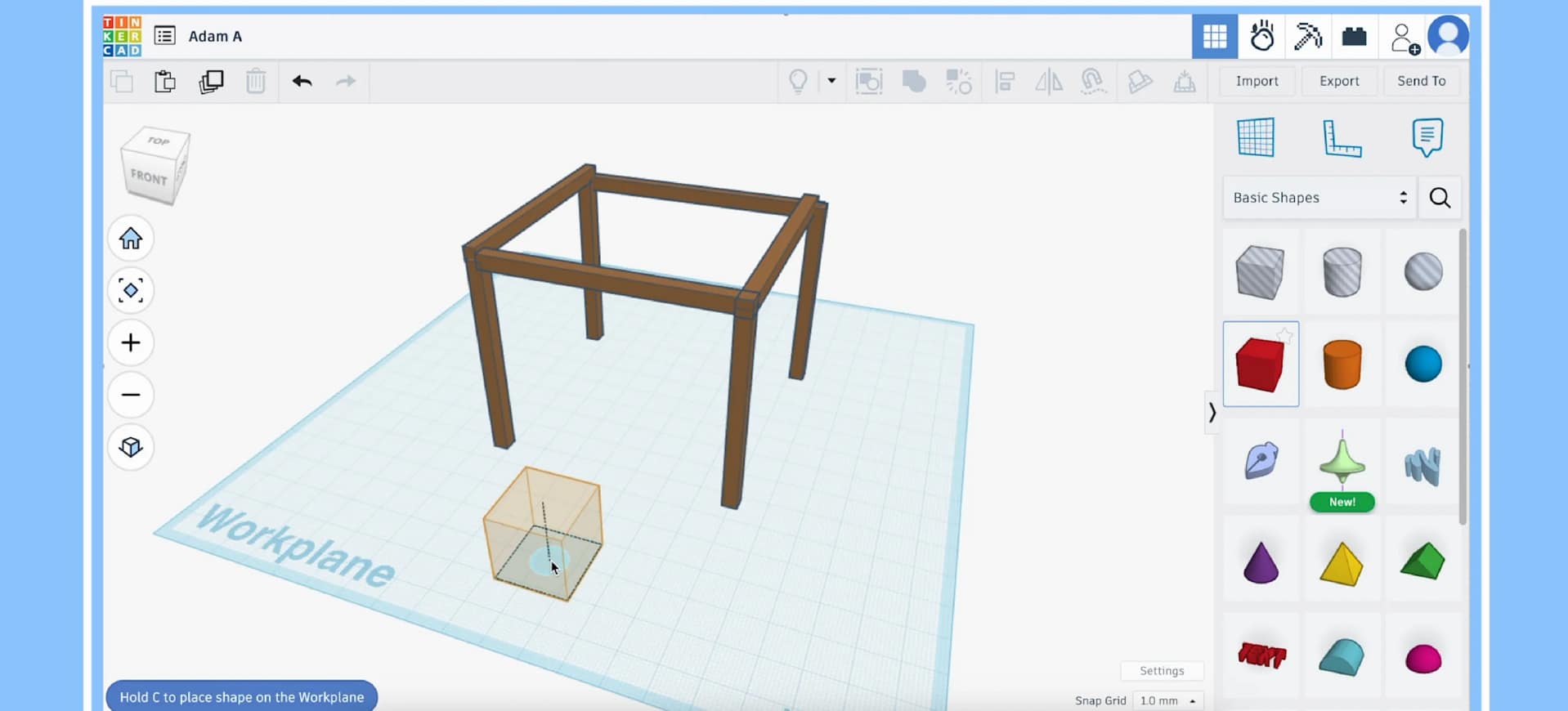
Task: Select the green Roof shape
Action: tap(1422, 561)
